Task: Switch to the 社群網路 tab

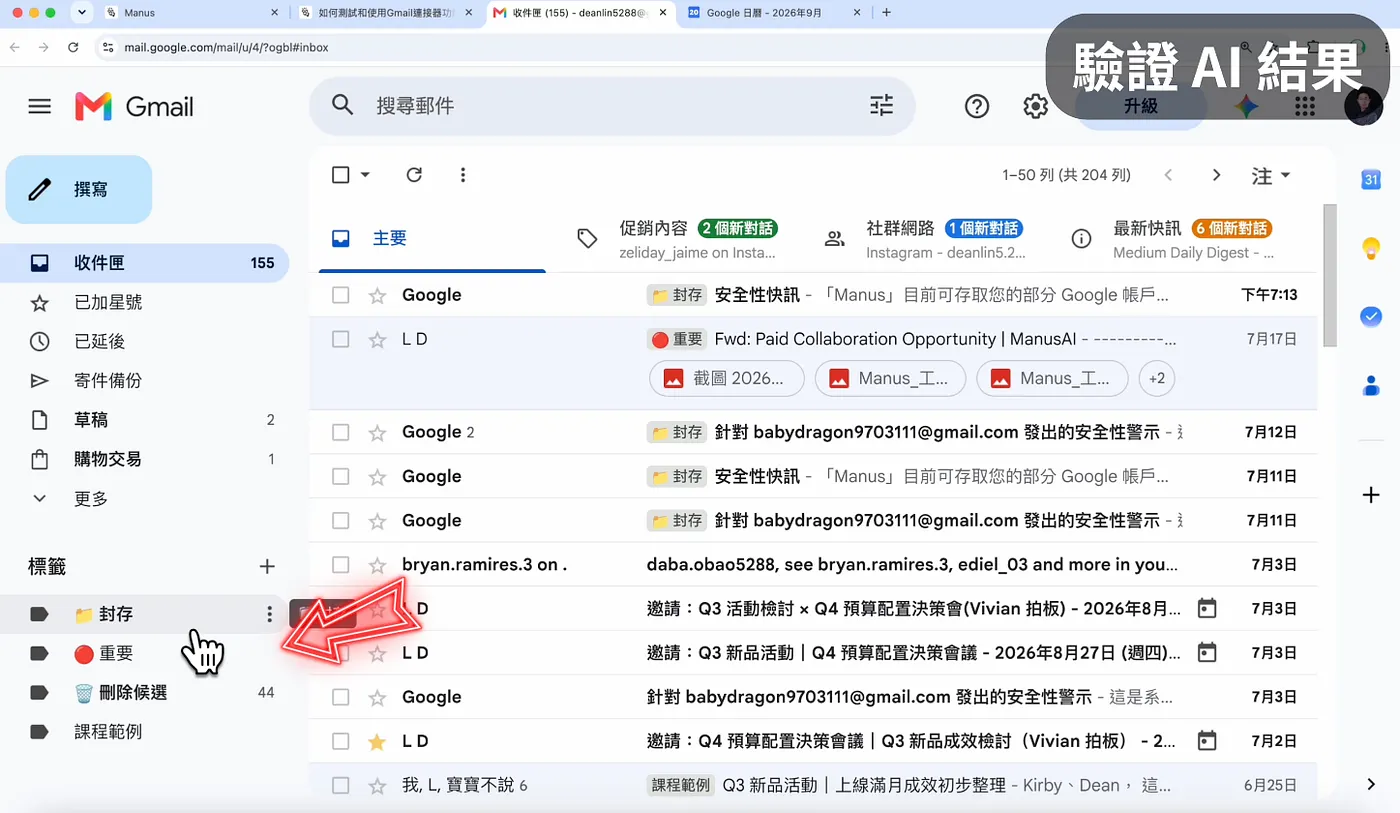Action: (925, 239)
